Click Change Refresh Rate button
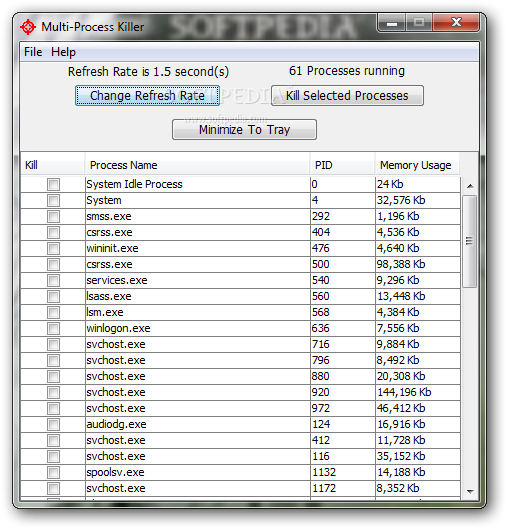507x529 pixels. tap(147, 95)
